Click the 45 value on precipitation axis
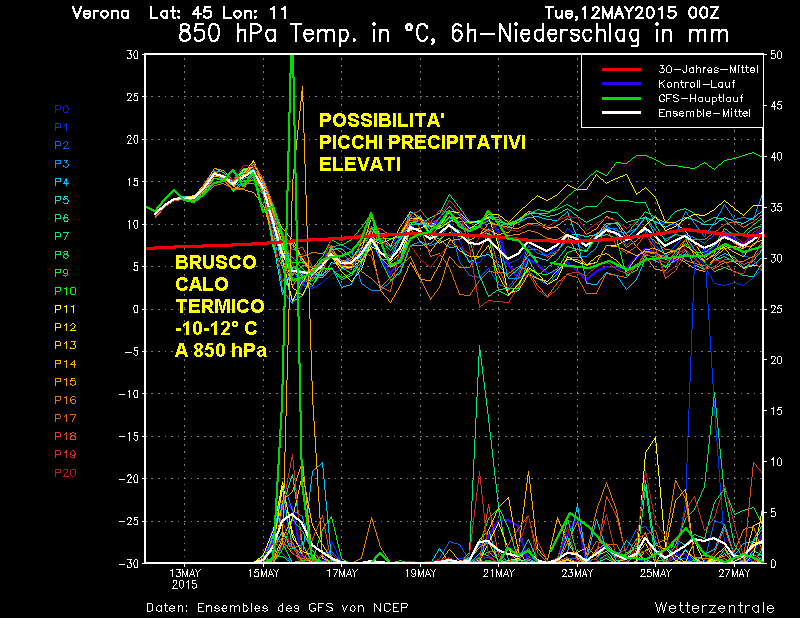 pyautogui.click(x=776, y=106)
